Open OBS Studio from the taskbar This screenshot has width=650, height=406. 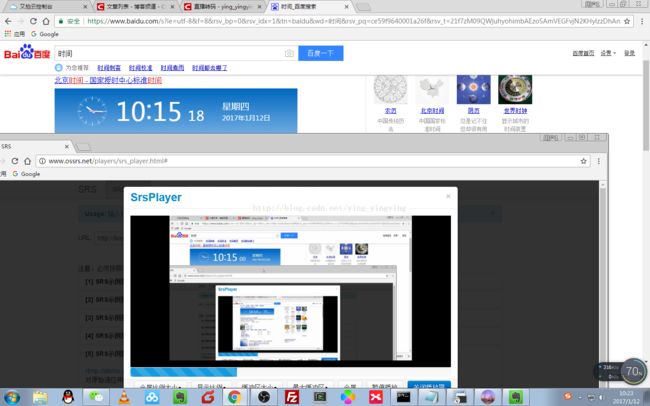click(x=264, y=397)
